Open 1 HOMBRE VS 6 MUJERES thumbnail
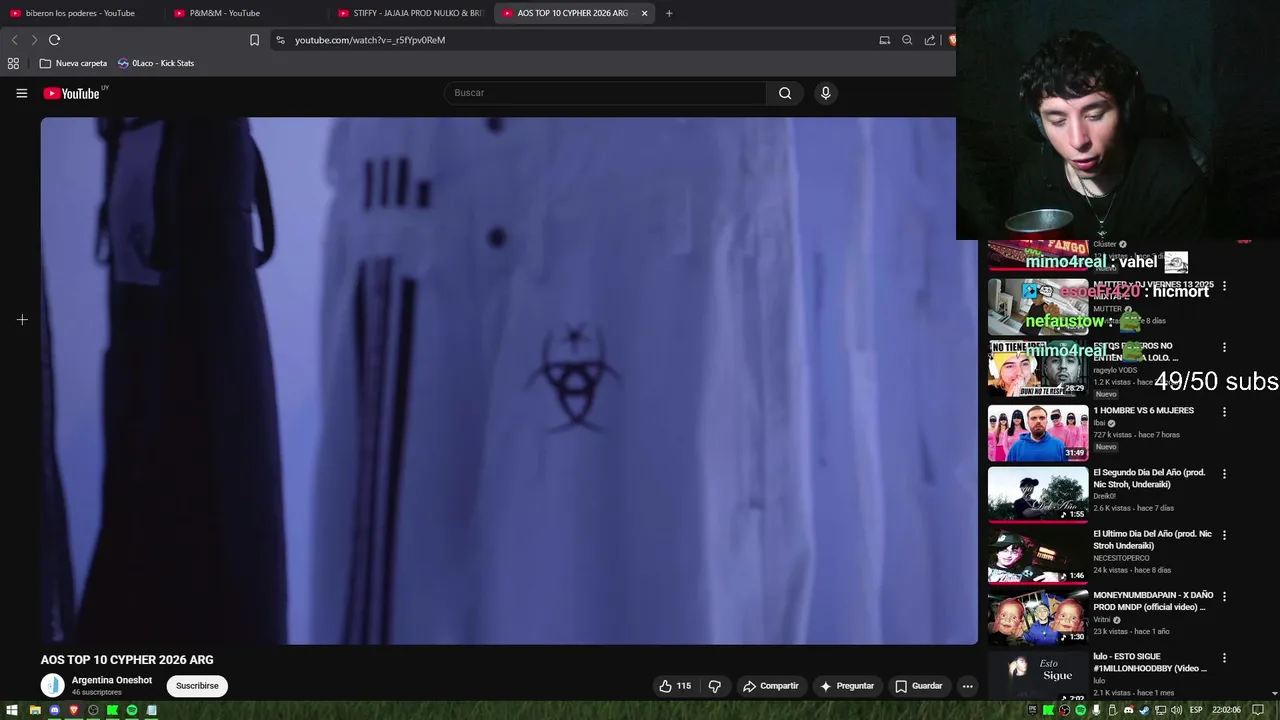The height and width of the screenshot is (720, 1280). (x=1038, y=432)
